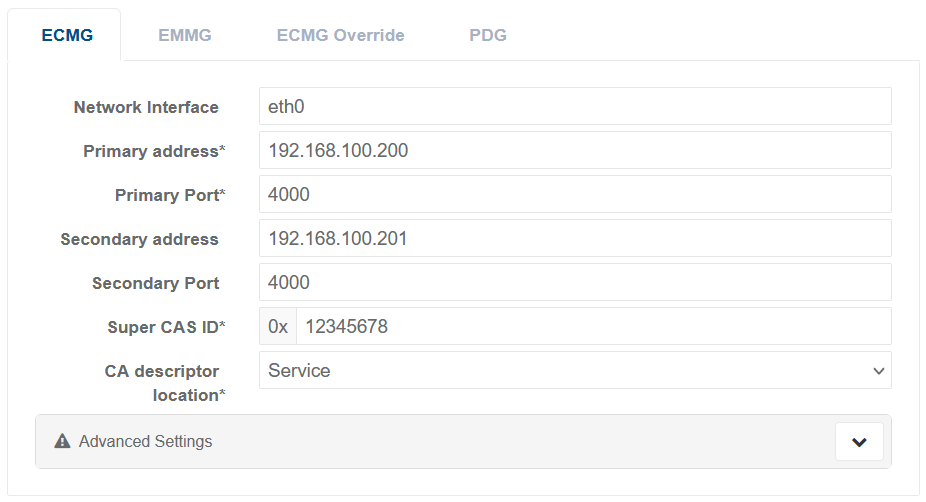Select the ECMG tab
Viewport: 926px width, 502px height.
[67, 35]
